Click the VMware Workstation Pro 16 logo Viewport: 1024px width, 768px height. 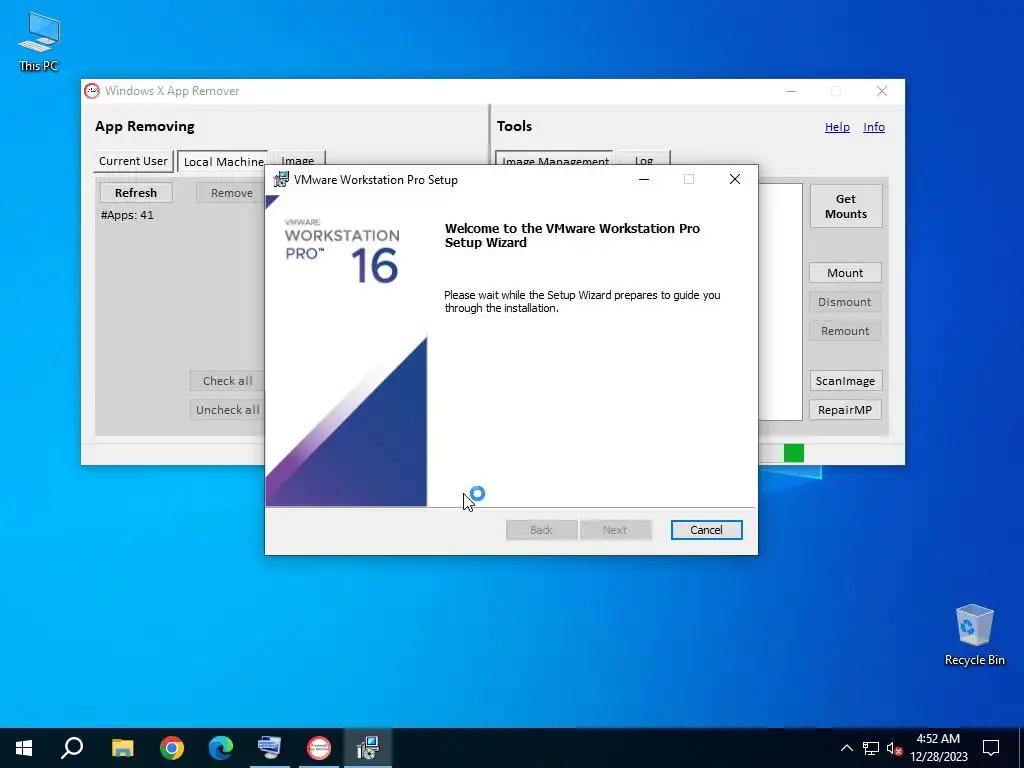pos(342,251)
